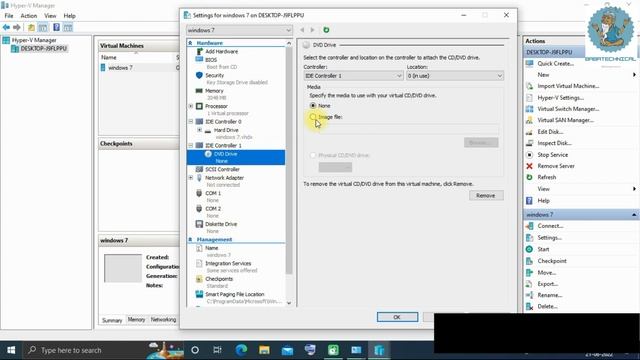Select IDE Controller 0 entry
Screen dimensions: 640x360
click(223, 122)
